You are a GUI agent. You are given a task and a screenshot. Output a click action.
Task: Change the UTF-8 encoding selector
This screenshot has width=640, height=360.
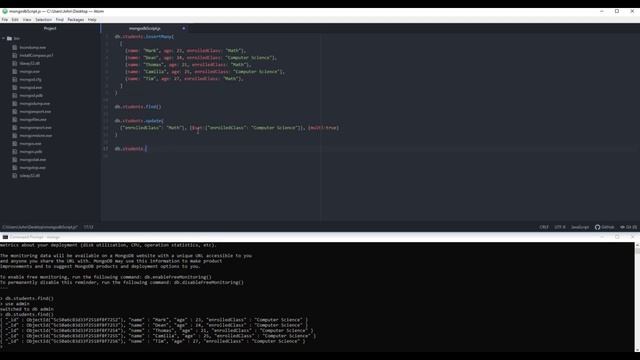coord(560,227)
